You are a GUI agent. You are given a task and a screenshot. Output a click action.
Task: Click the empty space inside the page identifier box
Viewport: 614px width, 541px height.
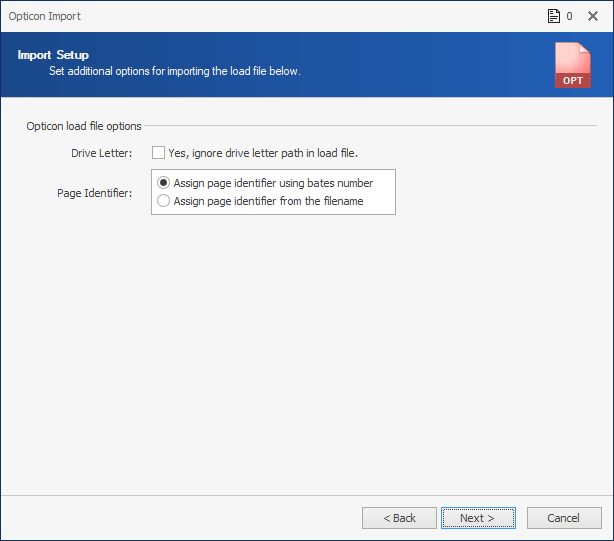(382, 200)
